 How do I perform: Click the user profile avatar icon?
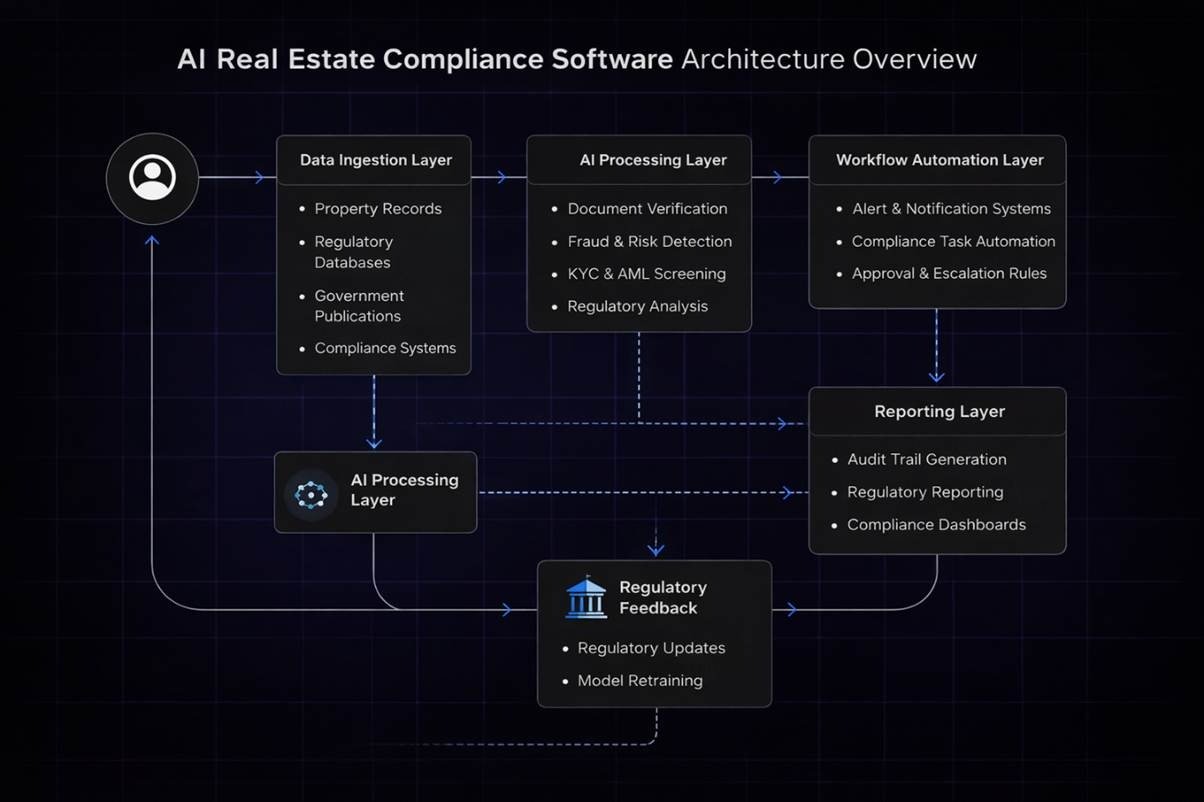point(152,178)
